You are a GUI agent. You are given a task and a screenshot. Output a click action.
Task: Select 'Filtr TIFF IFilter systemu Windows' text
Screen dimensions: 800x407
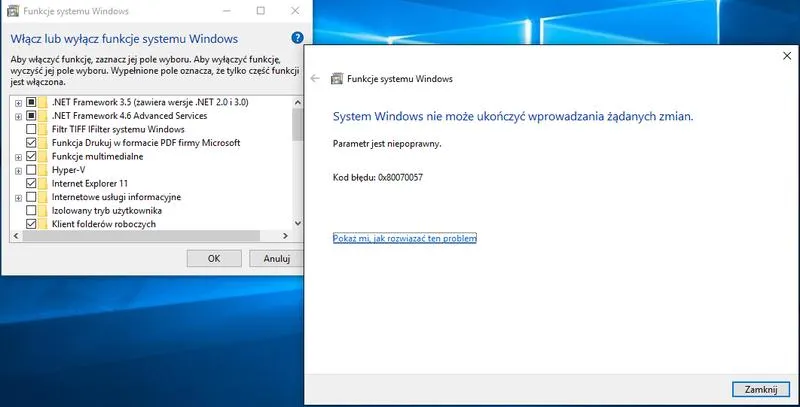[118, 129]
